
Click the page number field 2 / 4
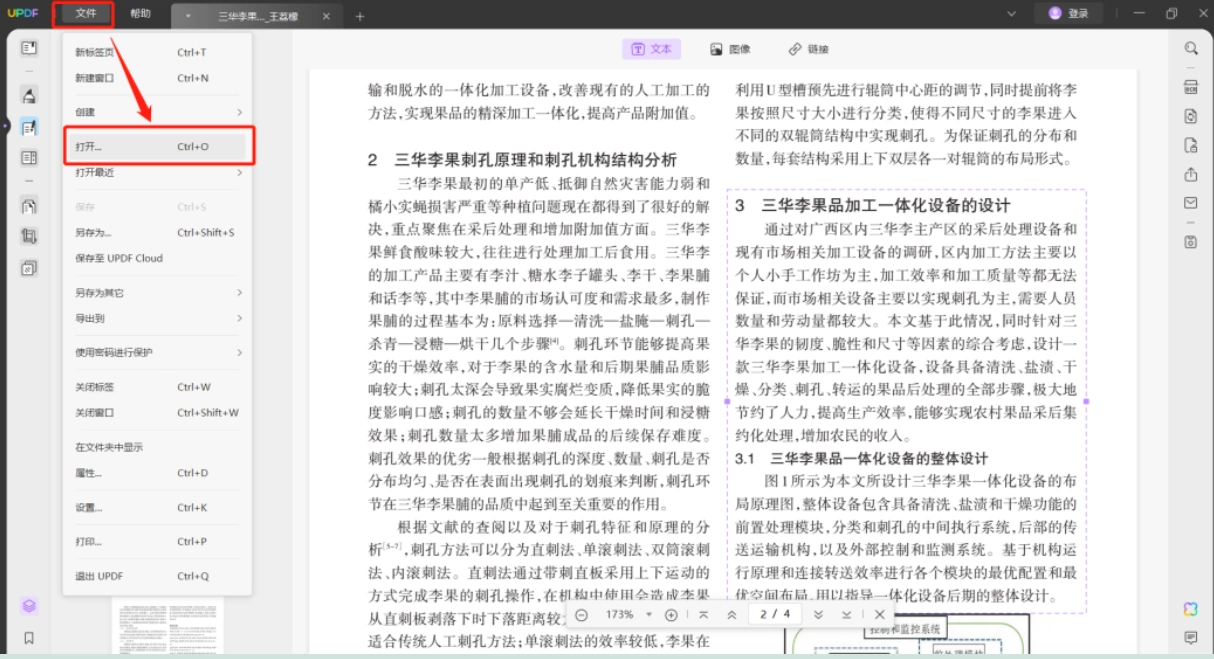(775, 614)
